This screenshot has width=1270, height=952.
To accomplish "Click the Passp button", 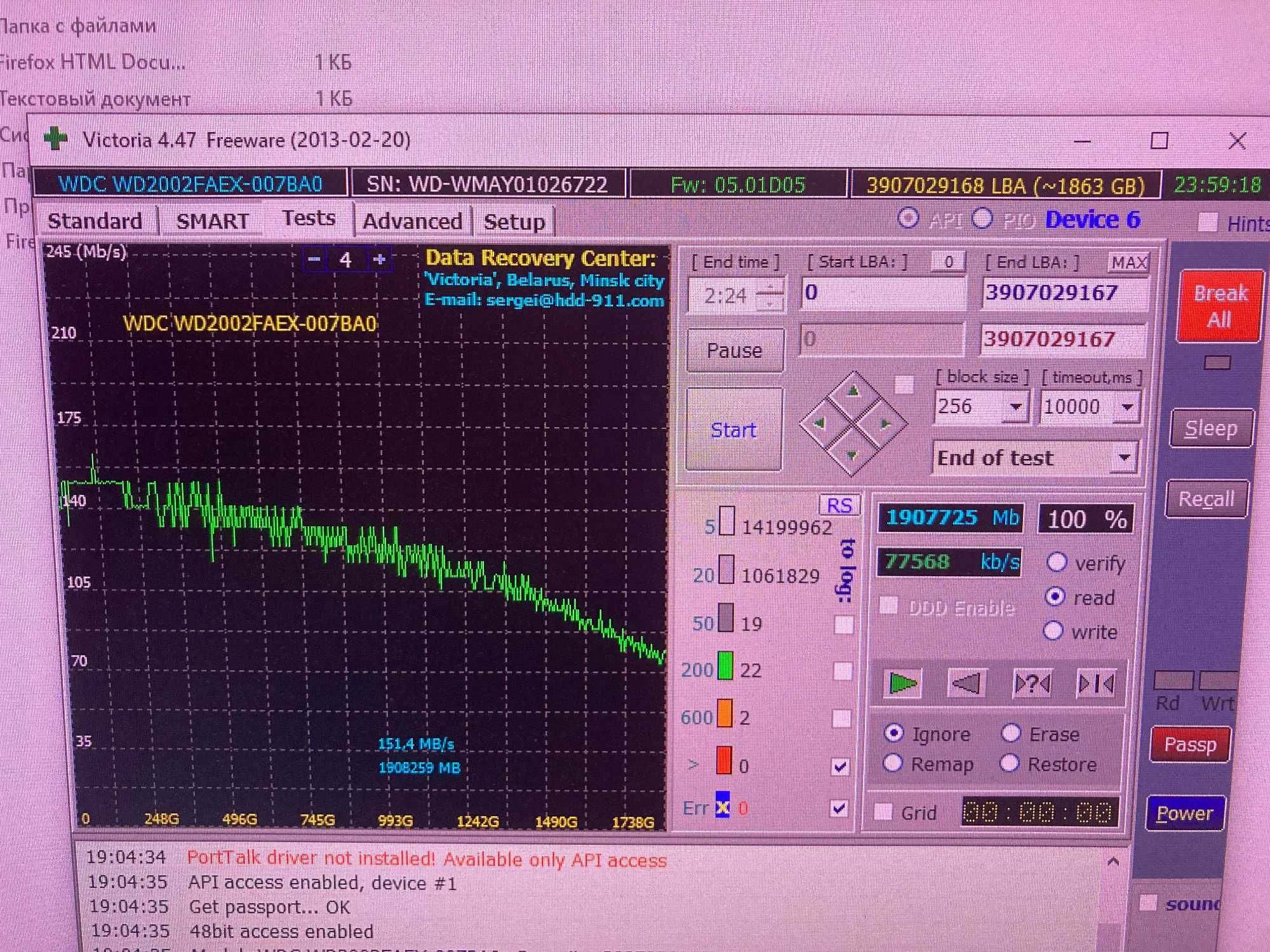I will click(1190, 744).
